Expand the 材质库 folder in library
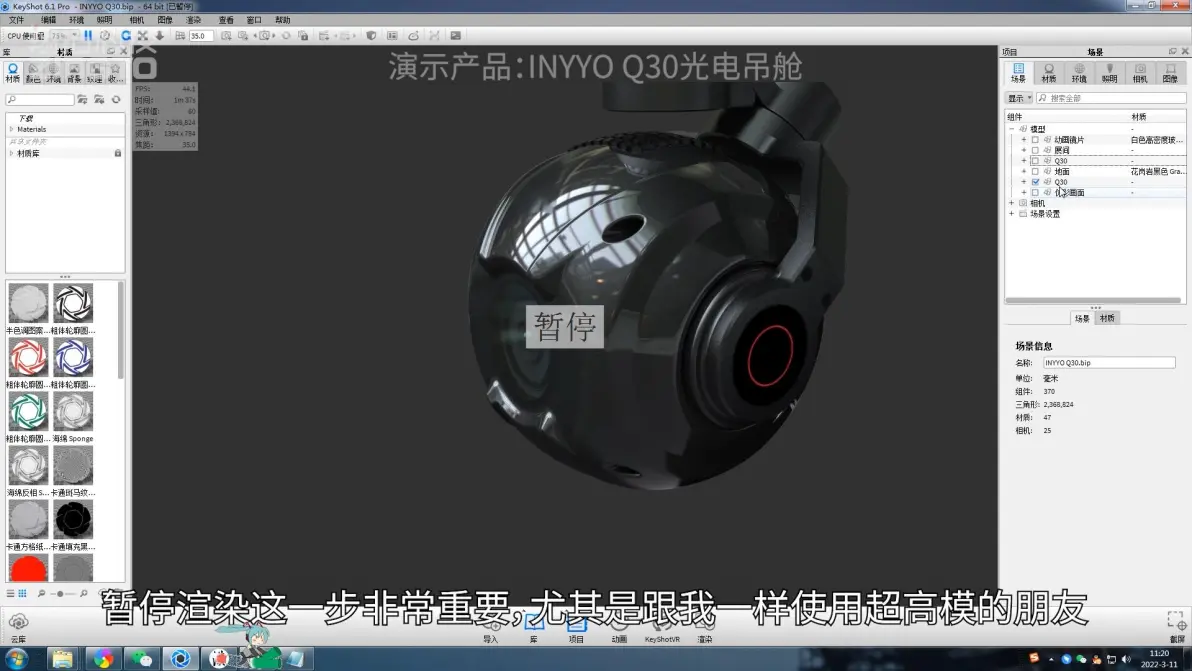The image size is (1192, 671). tap(11, 154)
